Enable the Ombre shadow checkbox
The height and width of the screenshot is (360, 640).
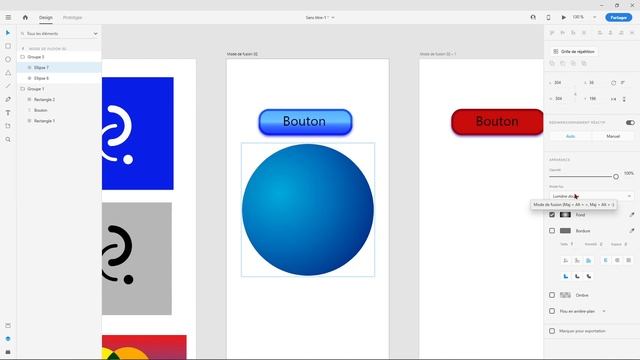(552, 295)
